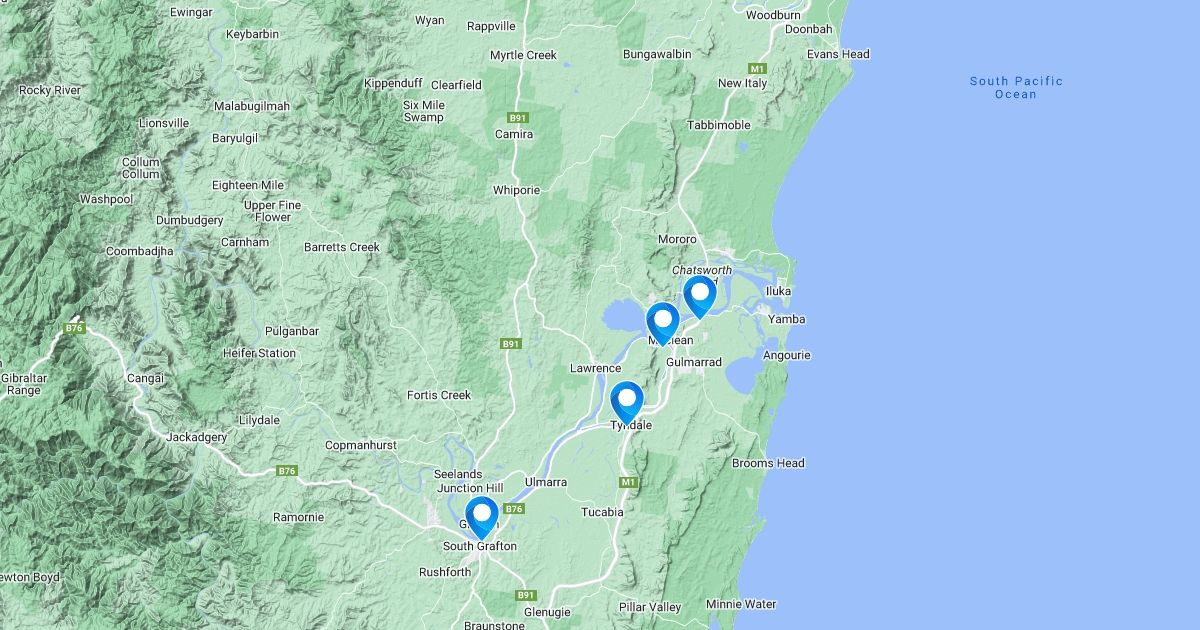Viewport: 1200px width, 630px height.
Task: Click the Clearfield label
Action: 457,85
